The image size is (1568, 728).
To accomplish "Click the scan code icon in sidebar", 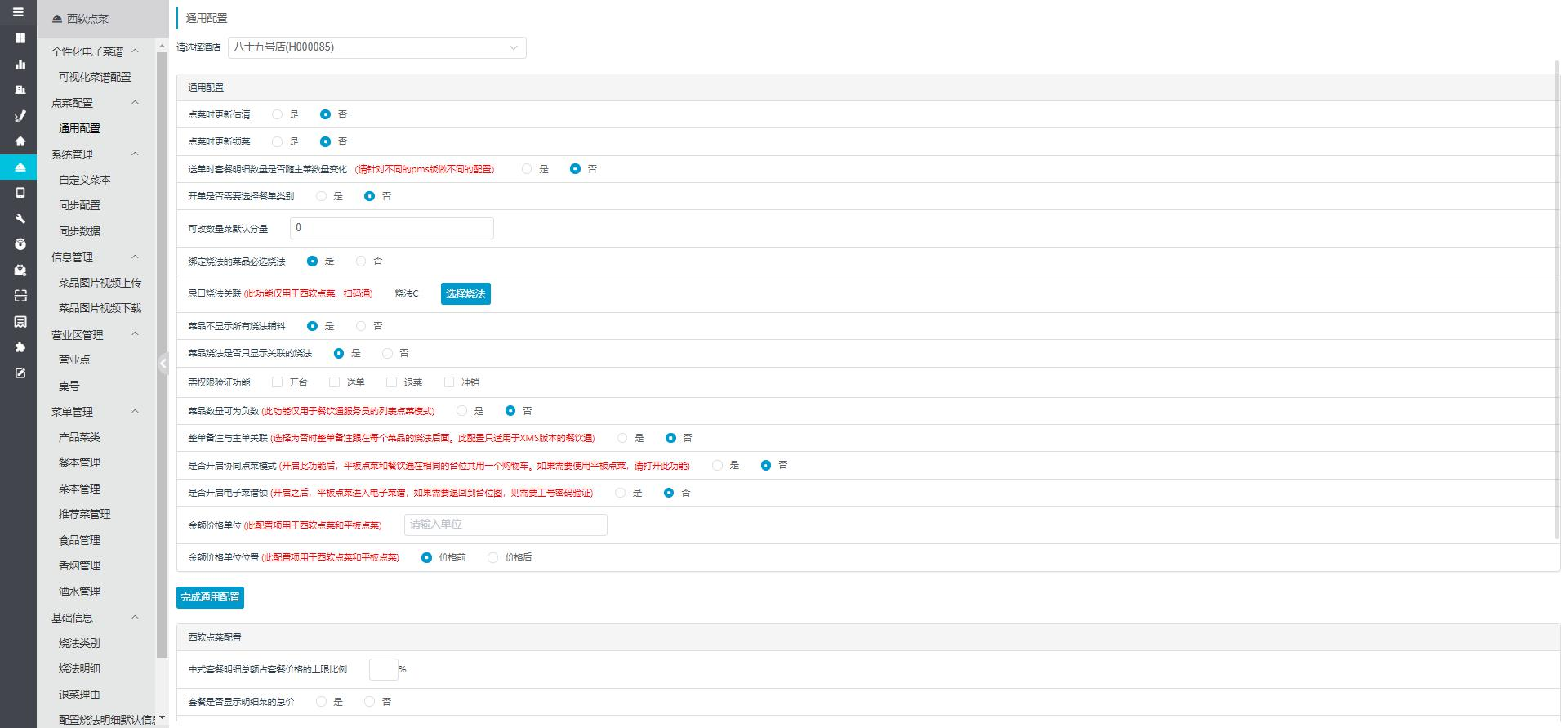I will 20,296.
